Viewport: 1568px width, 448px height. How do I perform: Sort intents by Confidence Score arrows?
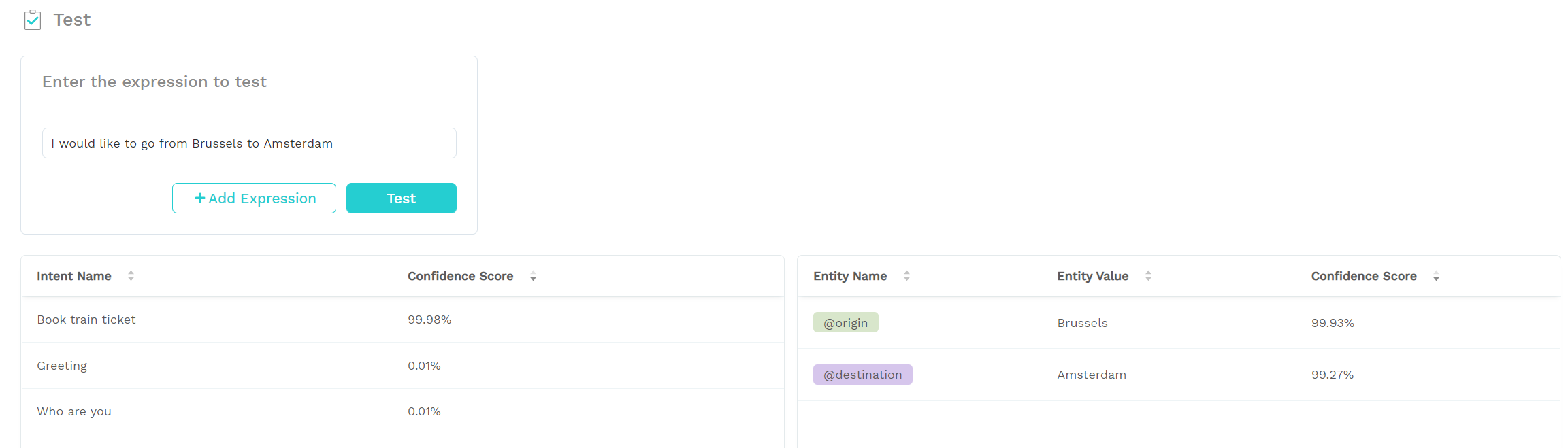coord(533,276)
